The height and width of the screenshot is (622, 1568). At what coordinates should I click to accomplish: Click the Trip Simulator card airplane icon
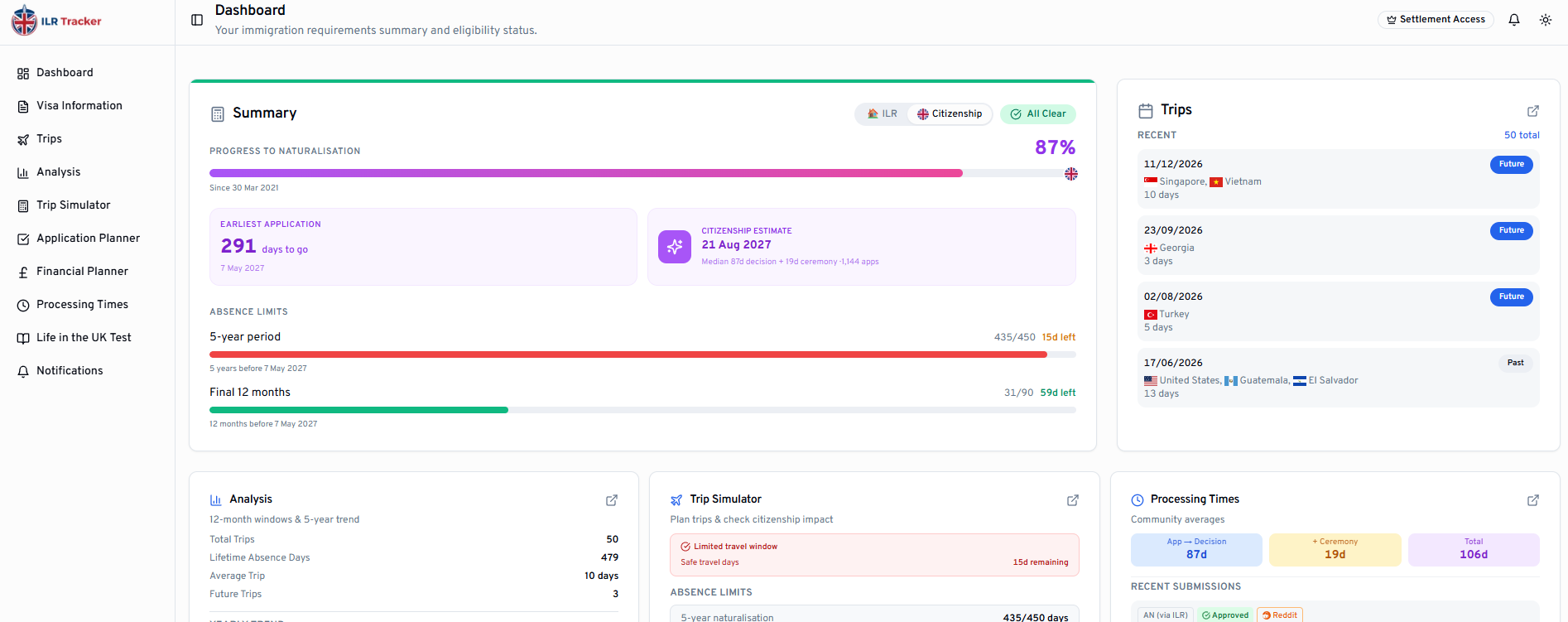pos(677,500)
